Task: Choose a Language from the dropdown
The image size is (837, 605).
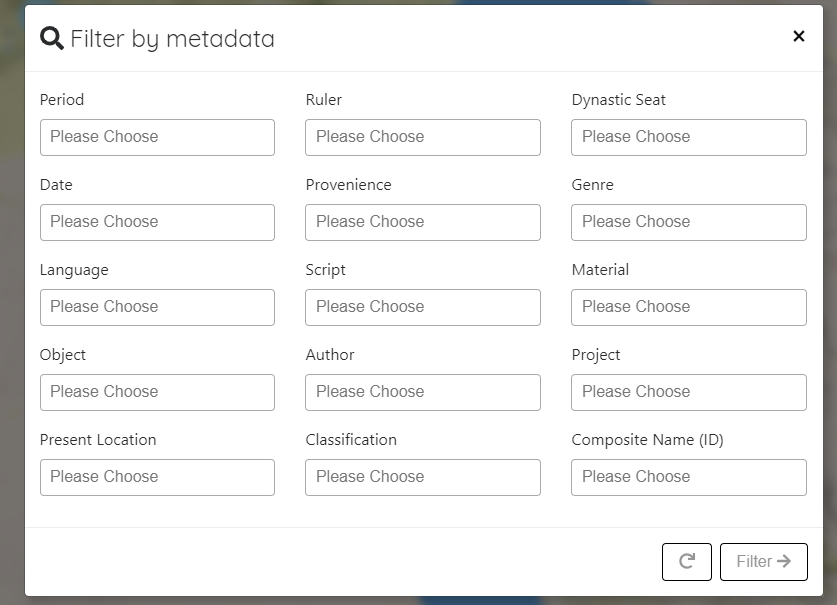Action: point(157,307)
